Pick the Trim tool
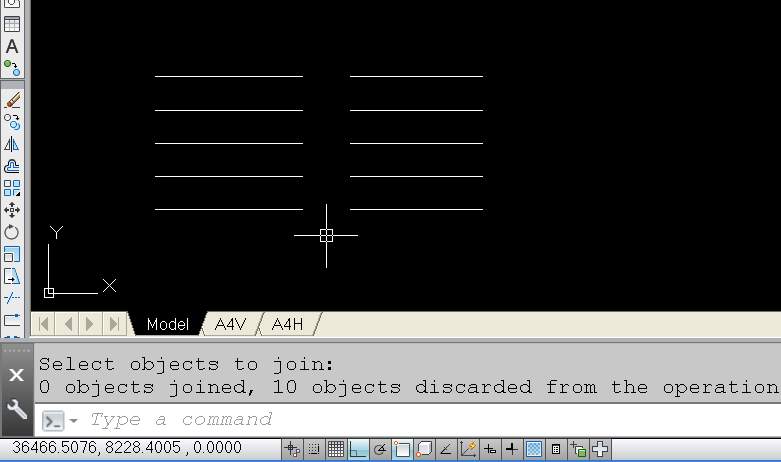The image size is (781, 462). click(x=12, y=298)
